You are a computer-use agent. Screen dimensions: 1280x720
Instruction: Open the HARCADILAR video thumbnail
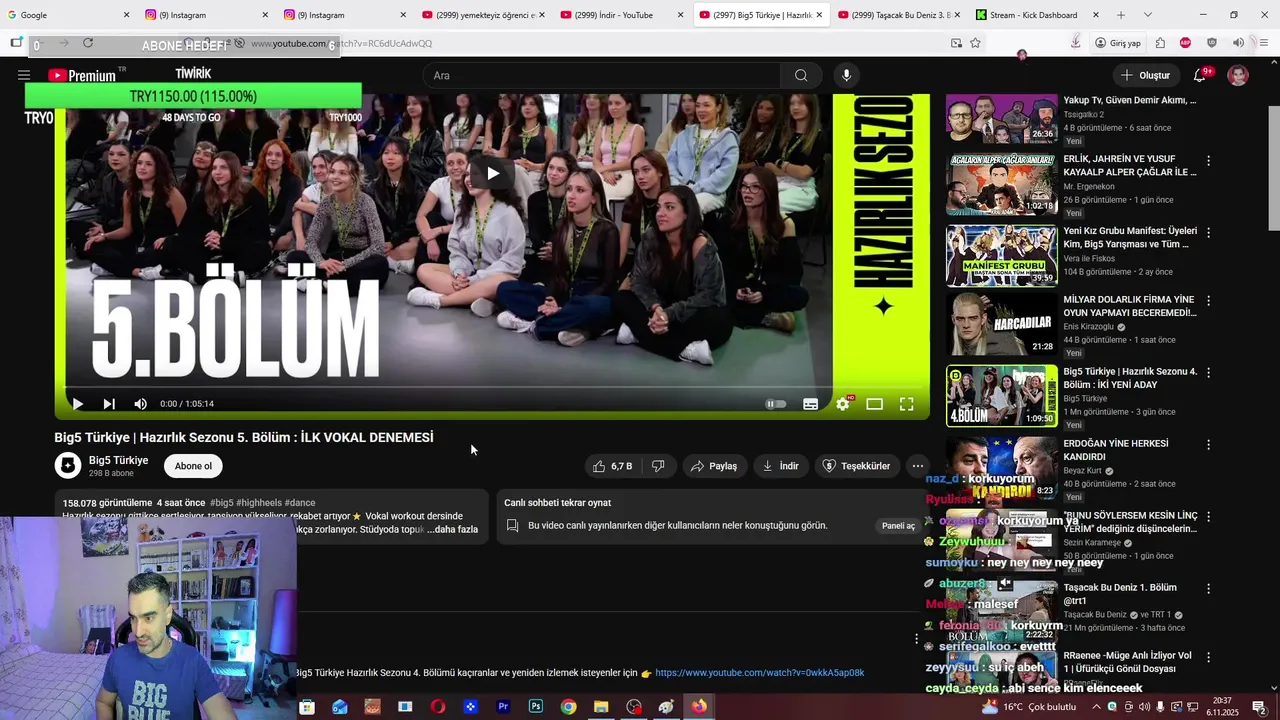click(1001, 324)
